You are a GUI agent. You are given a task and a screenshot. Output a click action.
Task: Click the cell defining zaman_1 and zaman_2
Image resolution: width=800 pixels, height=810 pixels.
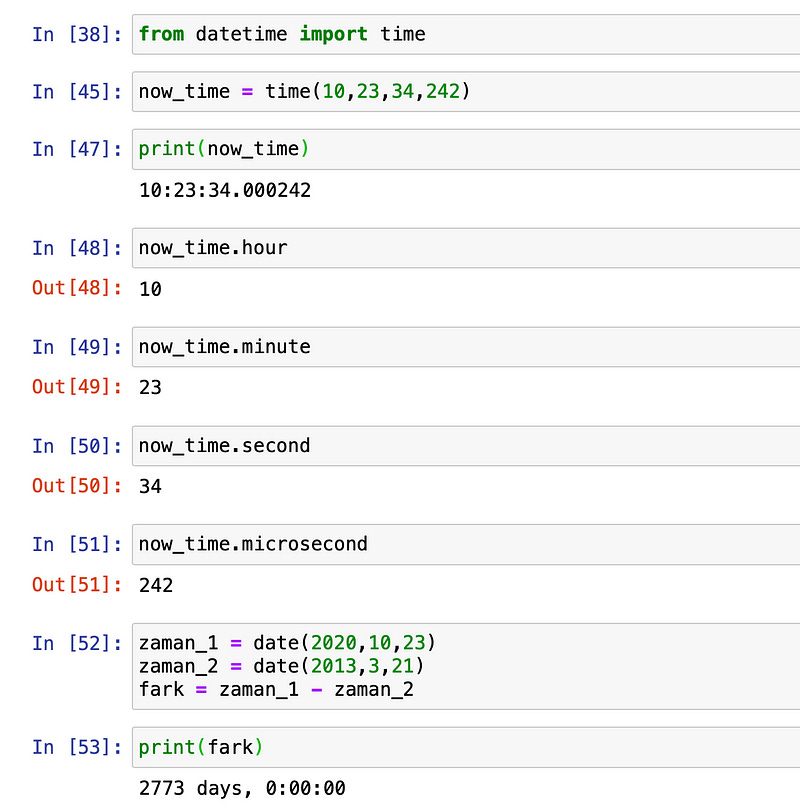click(466, 666)
